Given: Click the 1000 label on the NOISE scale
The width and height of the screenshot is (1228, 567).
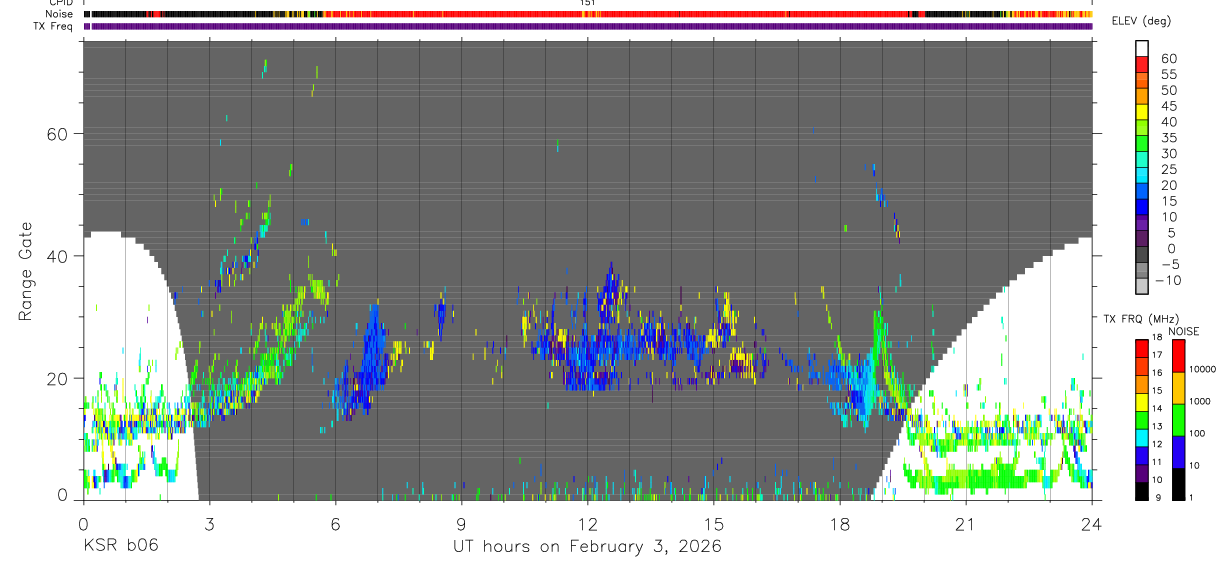Looking at the screenshot, I should (1201, 401).
